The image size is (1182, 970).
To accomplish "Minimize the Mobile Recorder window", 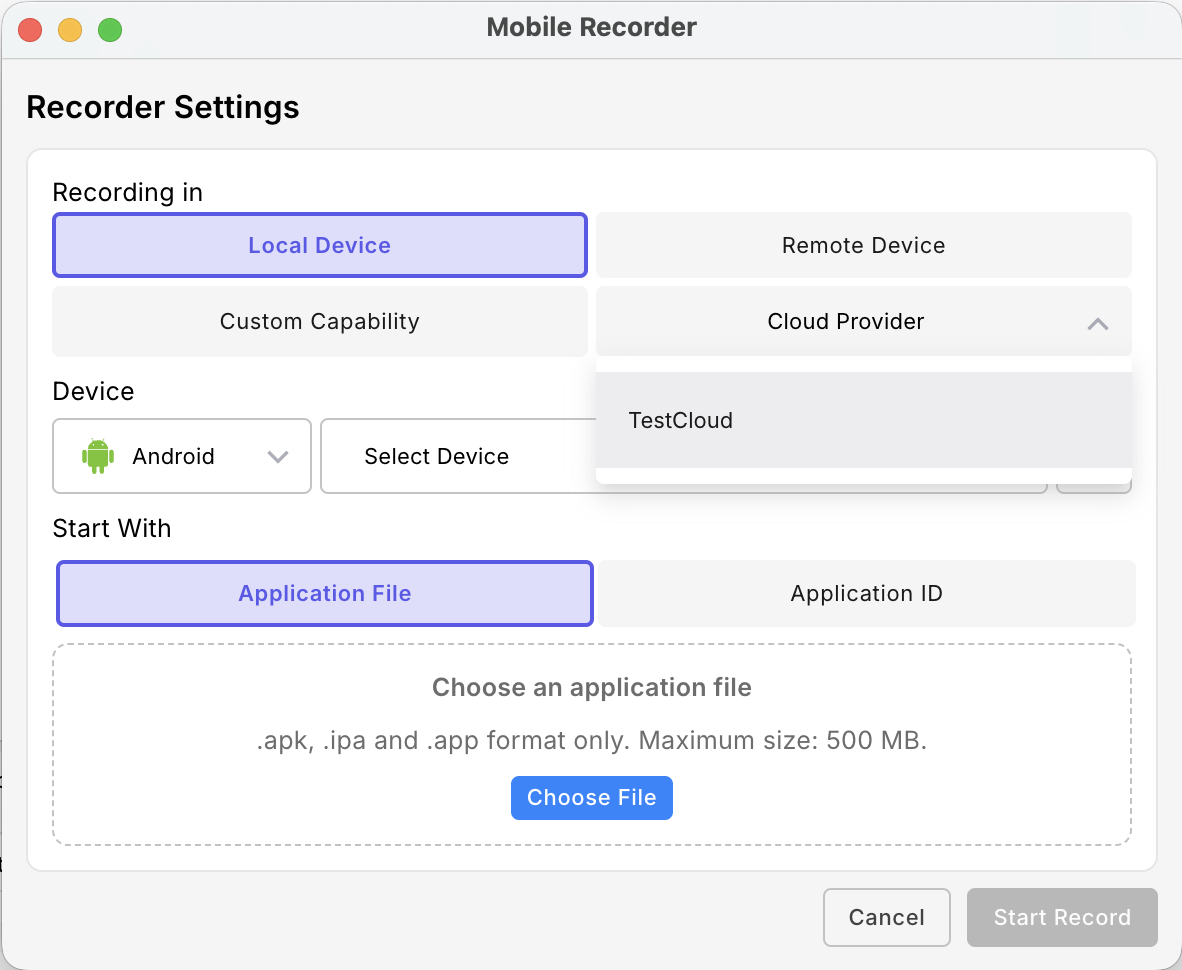I will click(x=69, y=30).
